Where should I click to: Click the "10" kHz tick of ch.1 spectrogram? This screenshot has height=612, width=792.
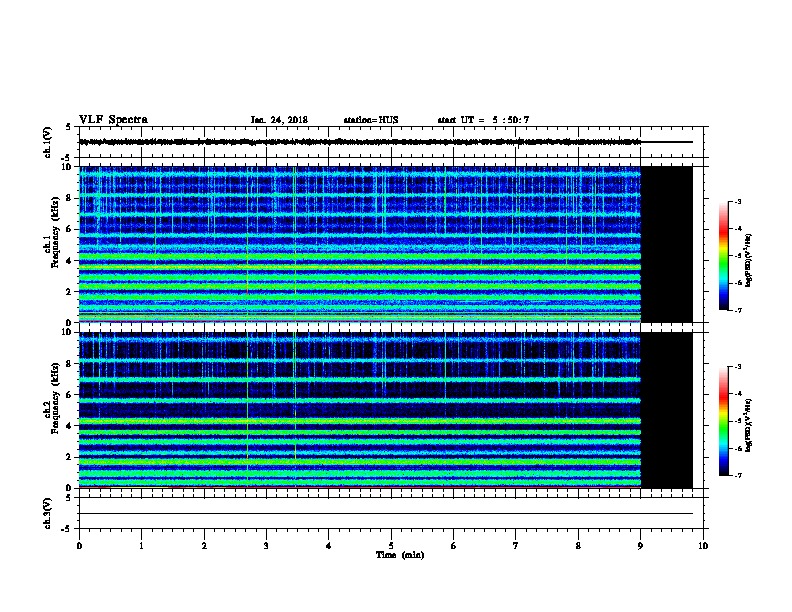(66, 167)
